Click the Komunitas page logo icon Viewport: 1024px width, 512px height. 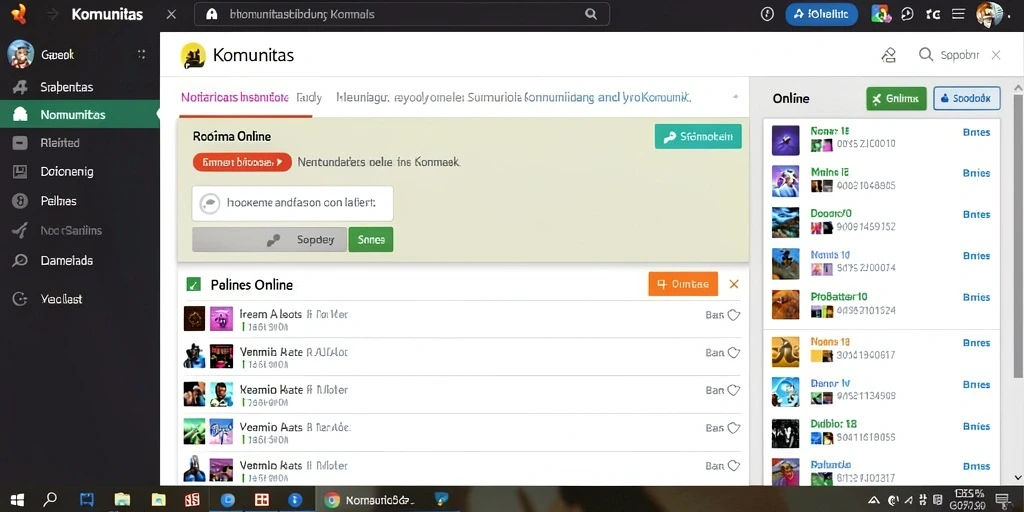click(x=193, y=56)
